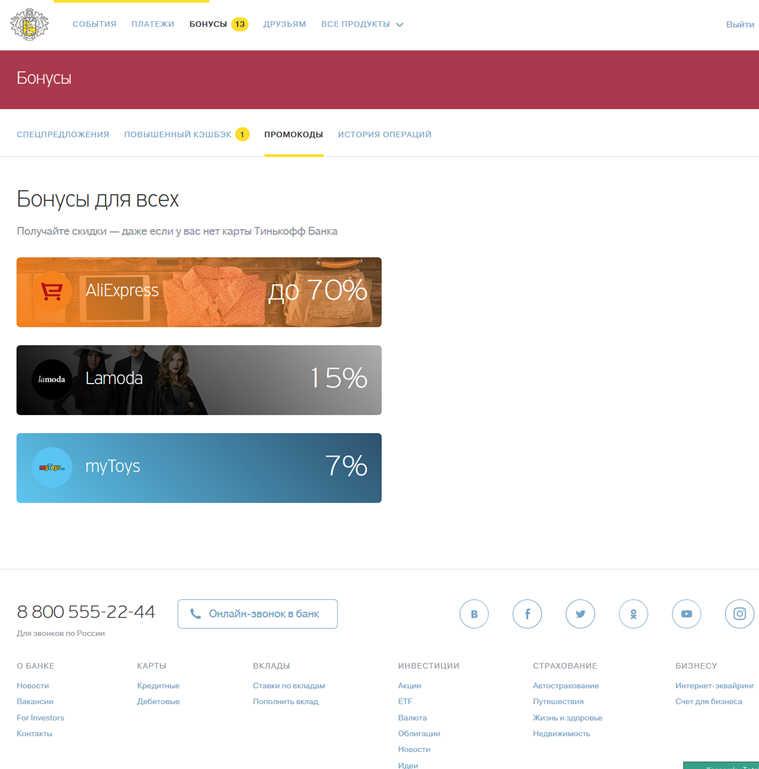The image size is (759, 769).
Task: Click the yellow 1 cashback badge
Action: tap(242, 134)
